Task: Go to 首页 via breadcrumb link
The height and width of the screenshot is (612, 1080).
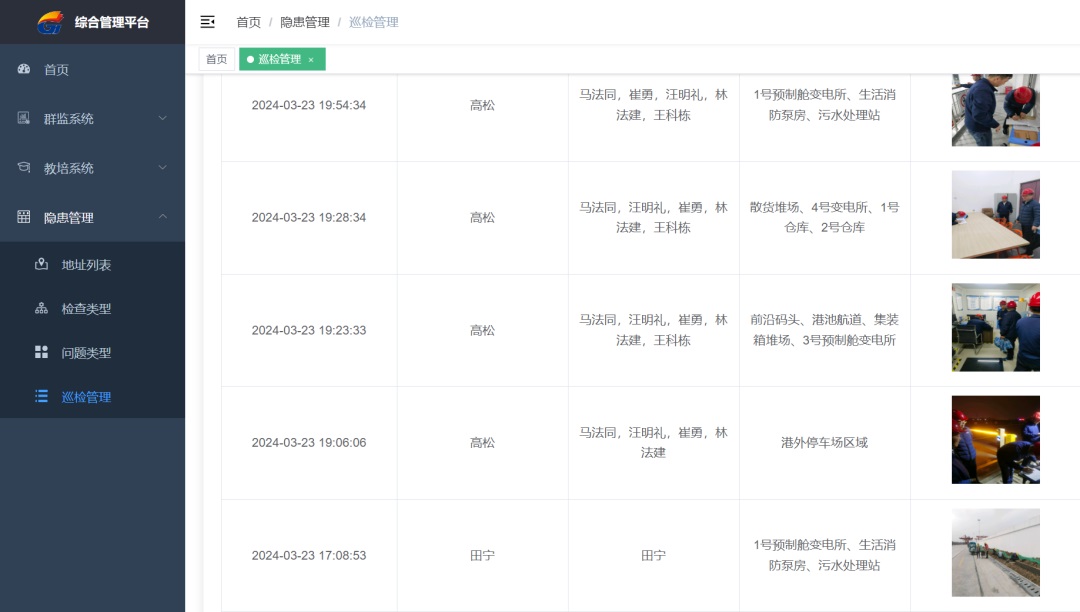Action: [x=248, y=22]
